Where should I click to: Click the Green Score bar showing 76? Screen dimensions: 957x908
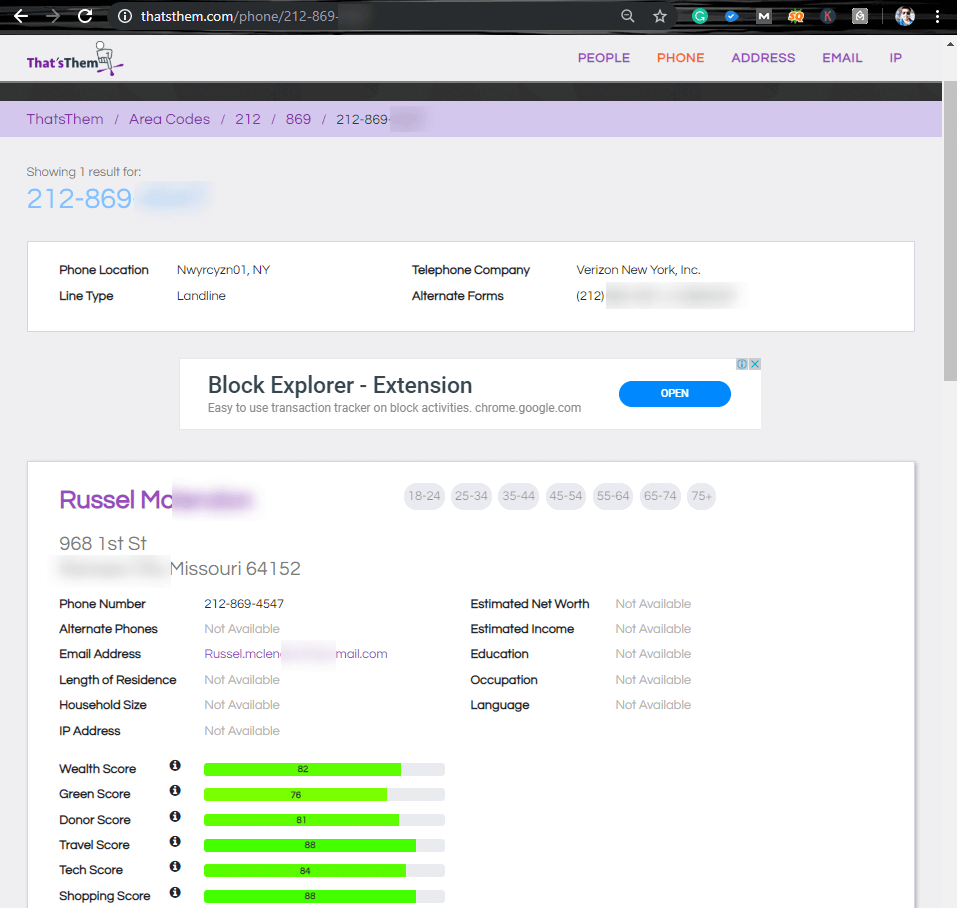point(324,794)
